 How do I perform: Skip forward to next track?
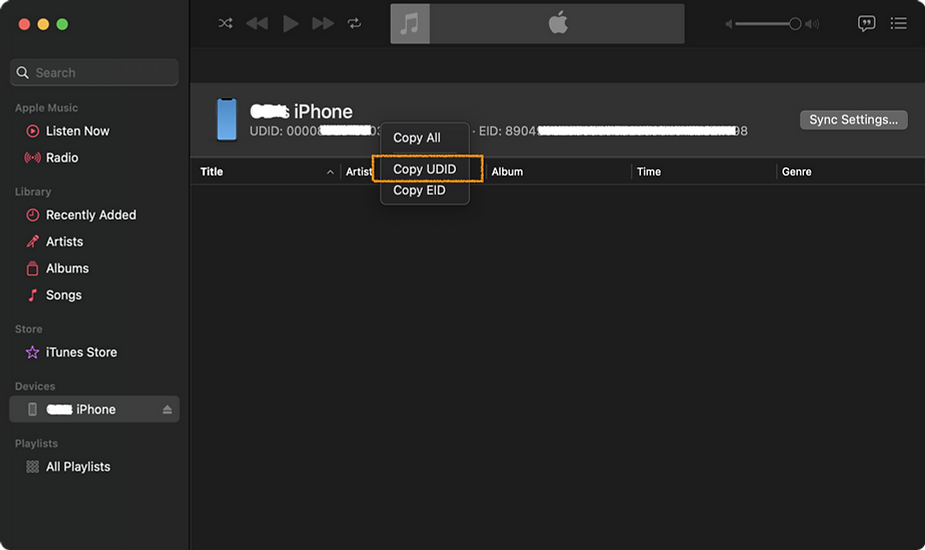click(323, 24)
